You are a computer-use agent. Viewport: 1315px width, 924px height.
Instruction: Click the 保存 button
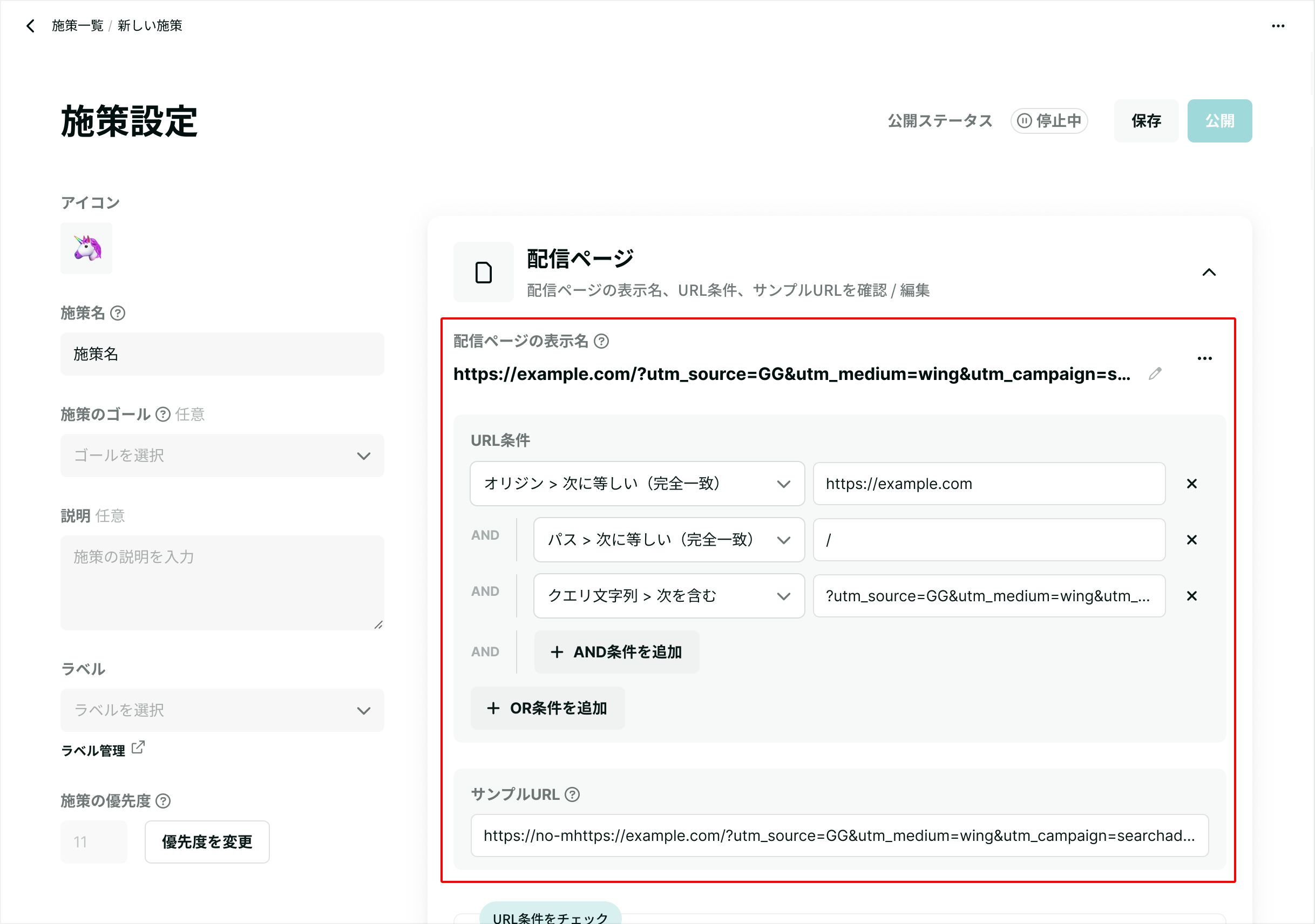(x=1145, y=121)
